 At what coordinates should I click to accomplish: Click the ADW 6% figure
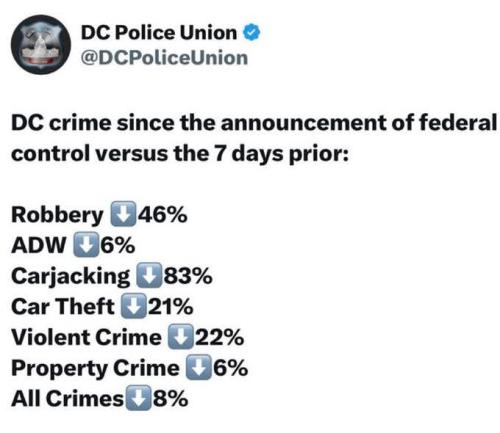point(118,245)
